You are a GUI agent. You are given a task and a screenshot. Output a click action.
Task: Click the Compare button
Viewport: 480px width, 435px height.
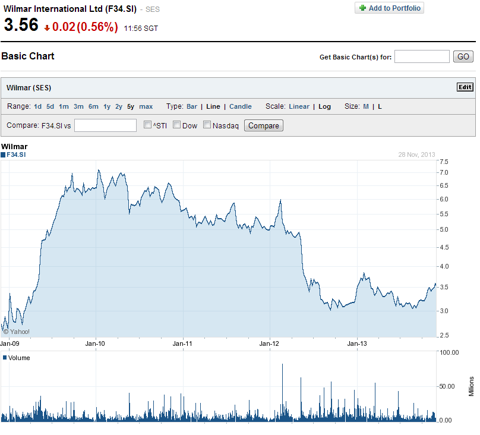tap(264, 126)
